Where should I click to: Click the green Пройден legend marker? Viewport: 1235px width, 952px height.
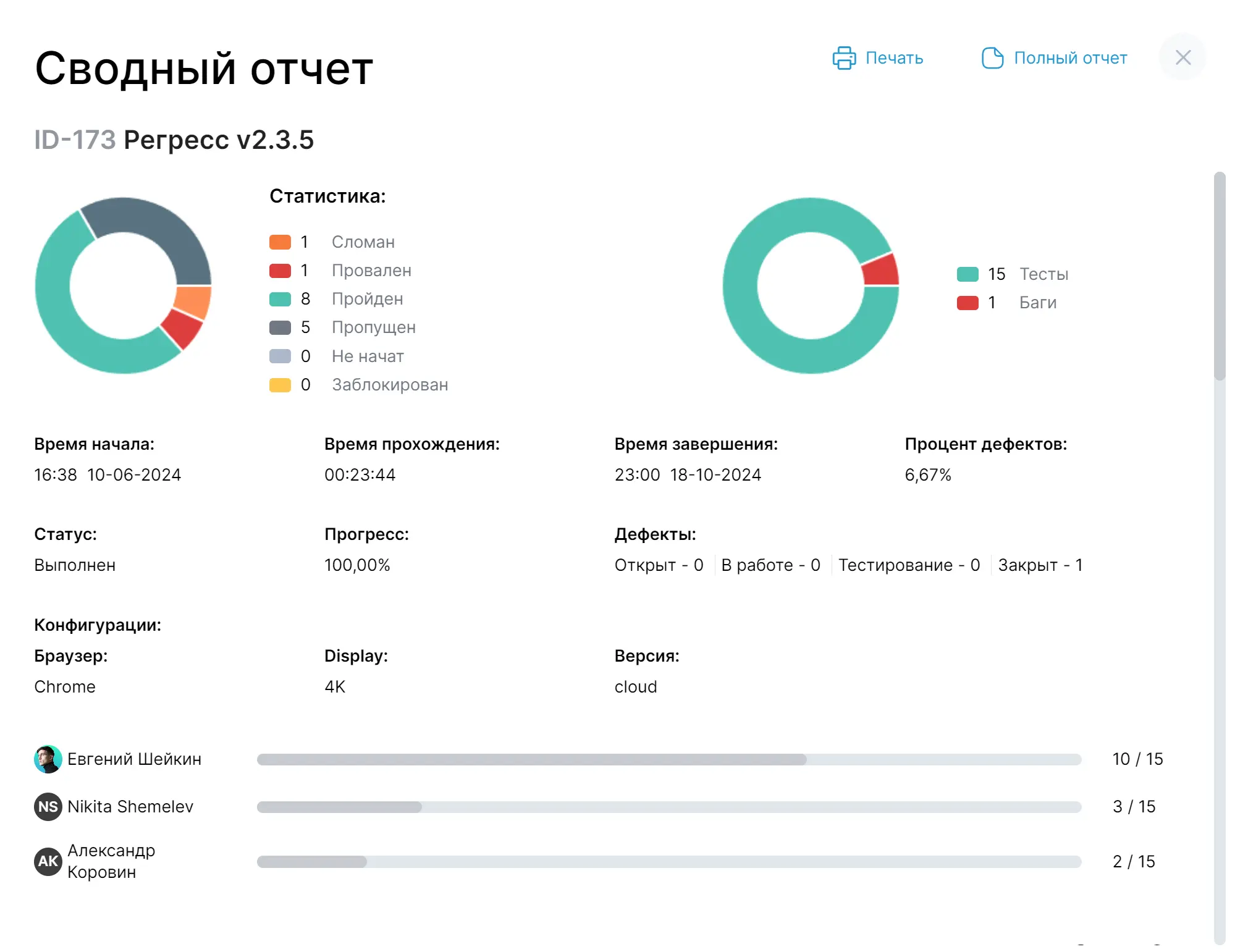click(x=280, y=299)
